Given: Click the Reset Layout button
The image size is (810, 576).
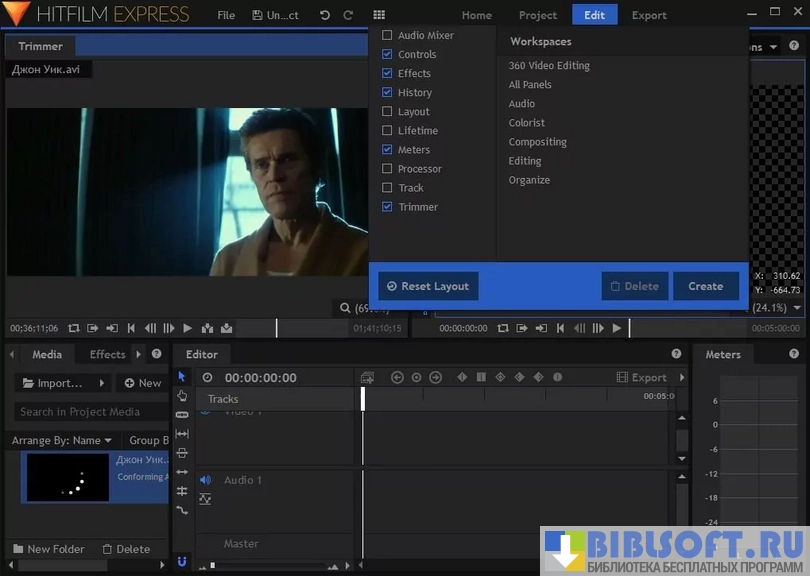Looking at the screenshot, I should [427, 286].
